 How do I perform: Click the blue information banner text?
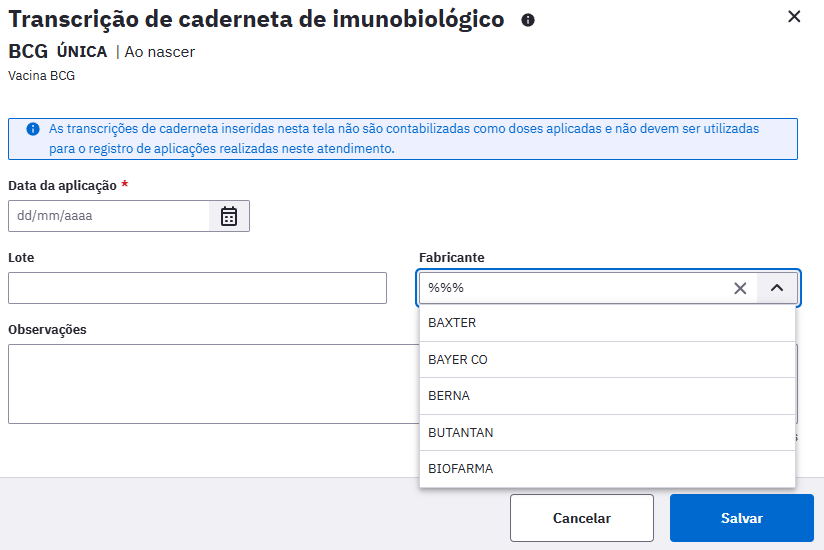click(x=400, y=139)
